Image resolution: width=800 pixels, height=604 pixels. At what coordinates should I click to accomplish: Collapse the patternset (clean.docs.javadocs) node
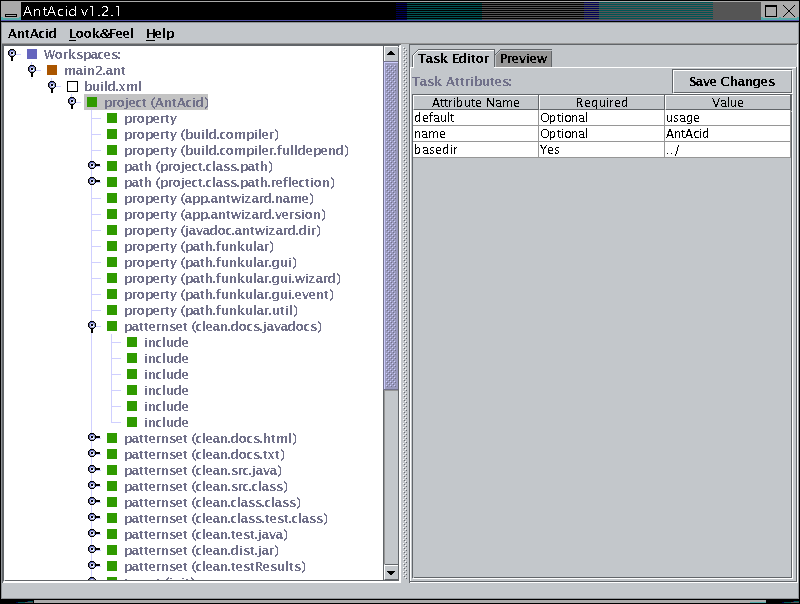click(92, 326)
